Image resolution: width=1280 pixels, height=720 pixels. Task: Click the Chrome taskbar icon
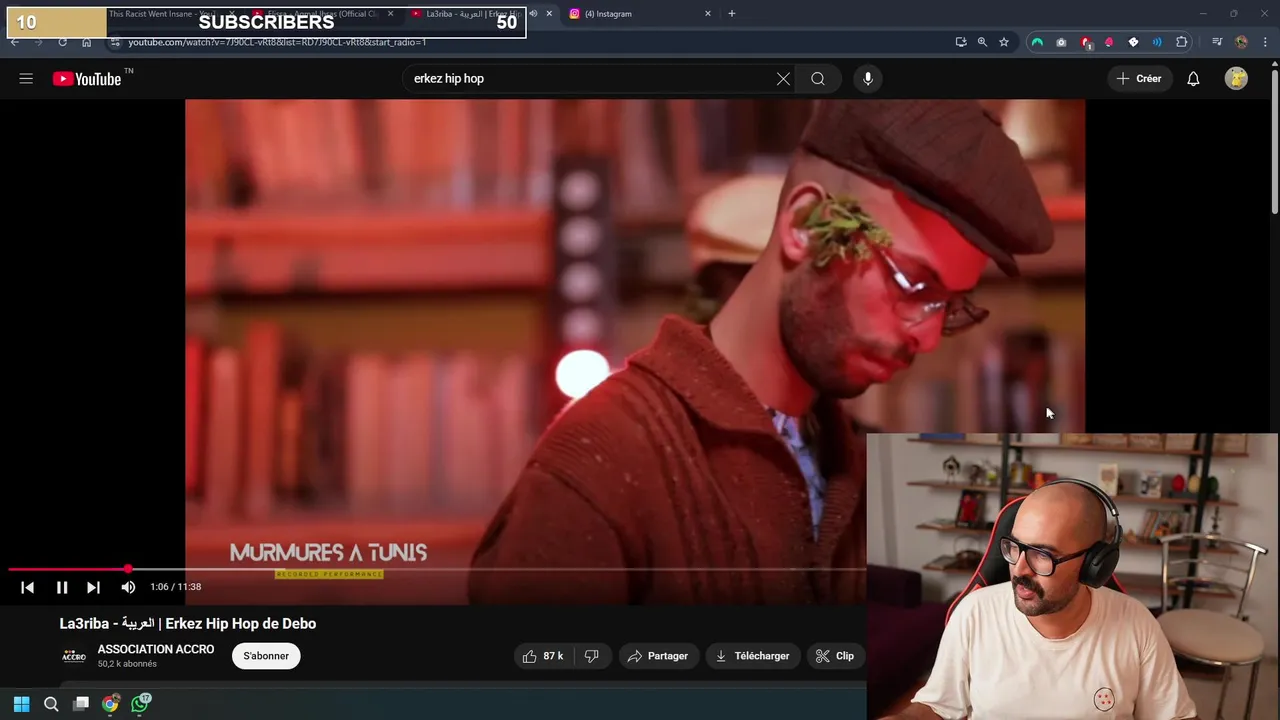coord(110,704)
